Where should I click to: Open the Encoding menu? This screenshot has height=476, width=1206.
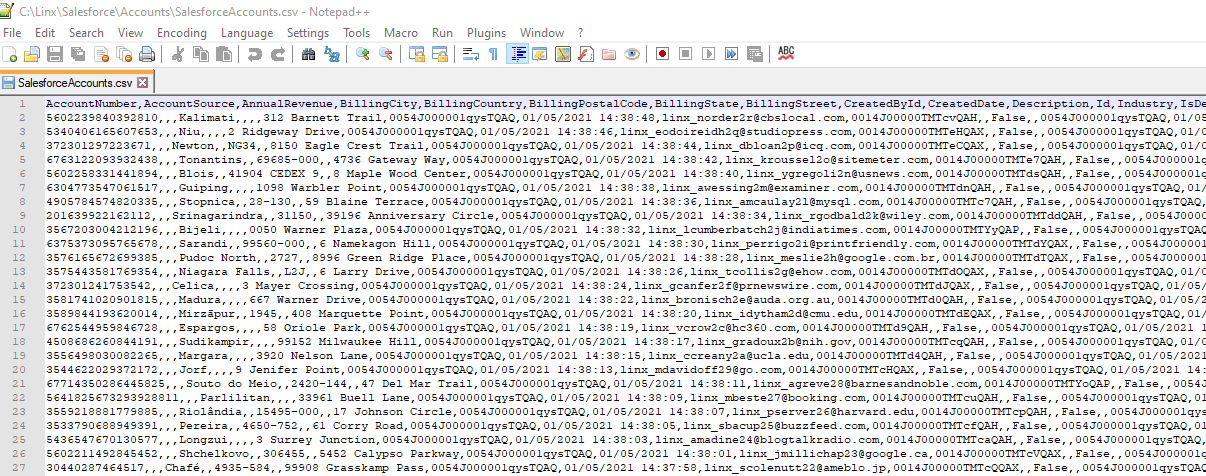tap(181, 33)
